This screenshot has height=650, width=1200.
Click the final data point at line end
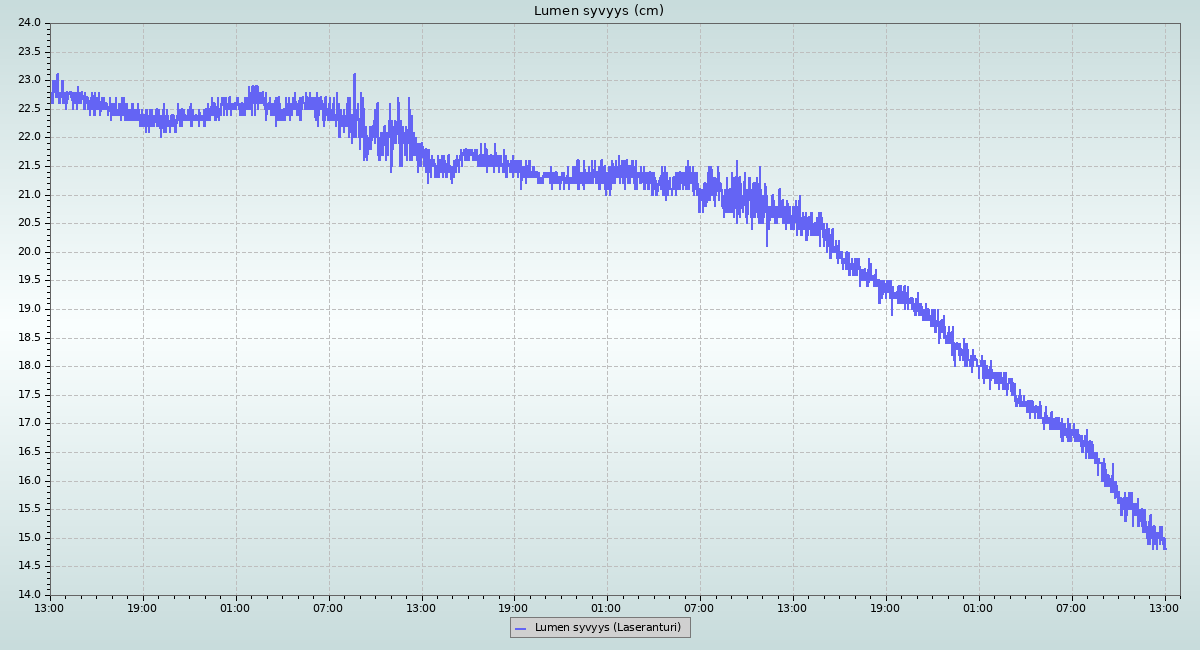tap(1165, 548)
